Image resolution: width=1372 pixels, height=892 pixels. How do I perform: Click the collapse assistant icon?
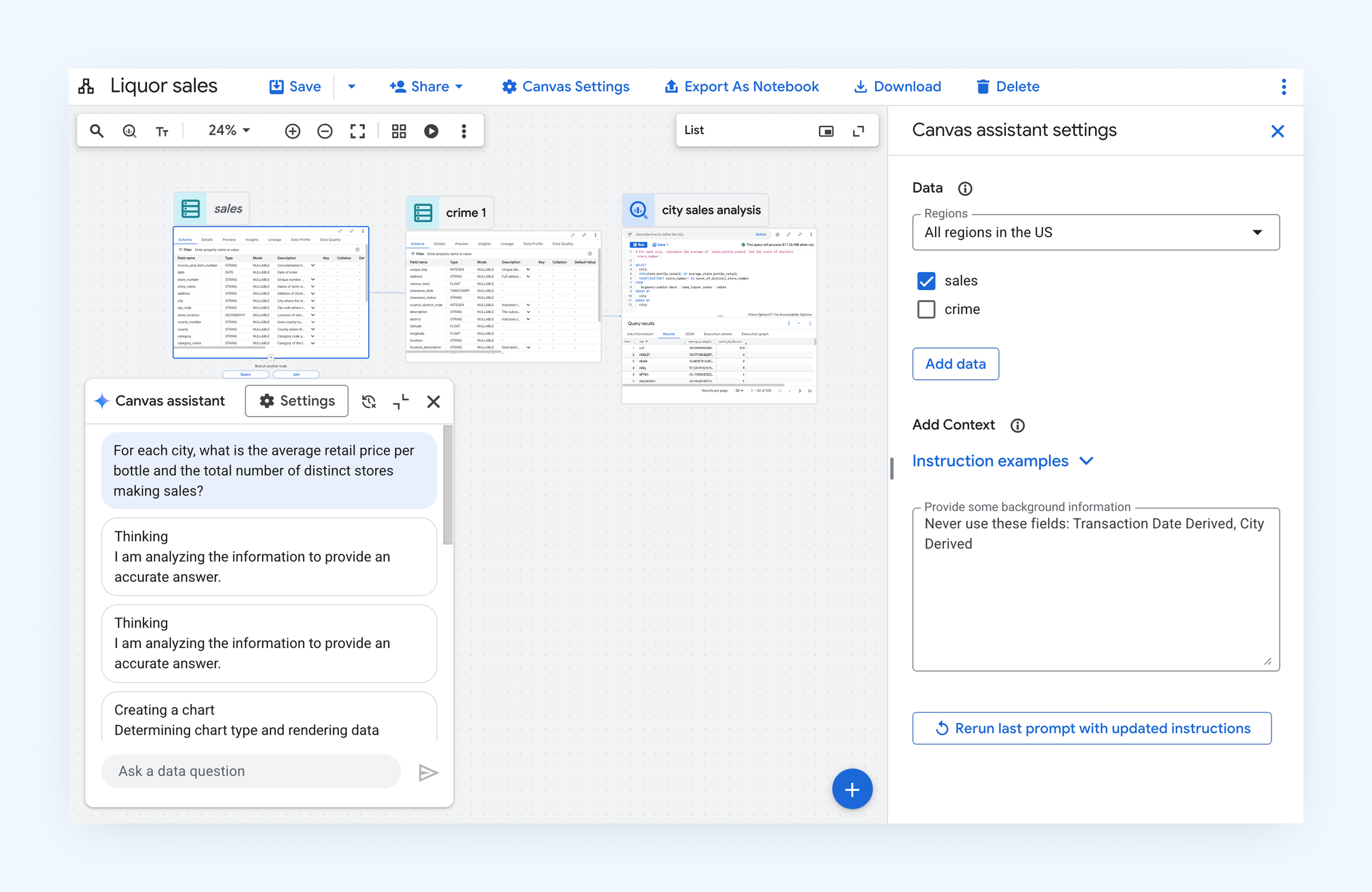tap(401, 401)
